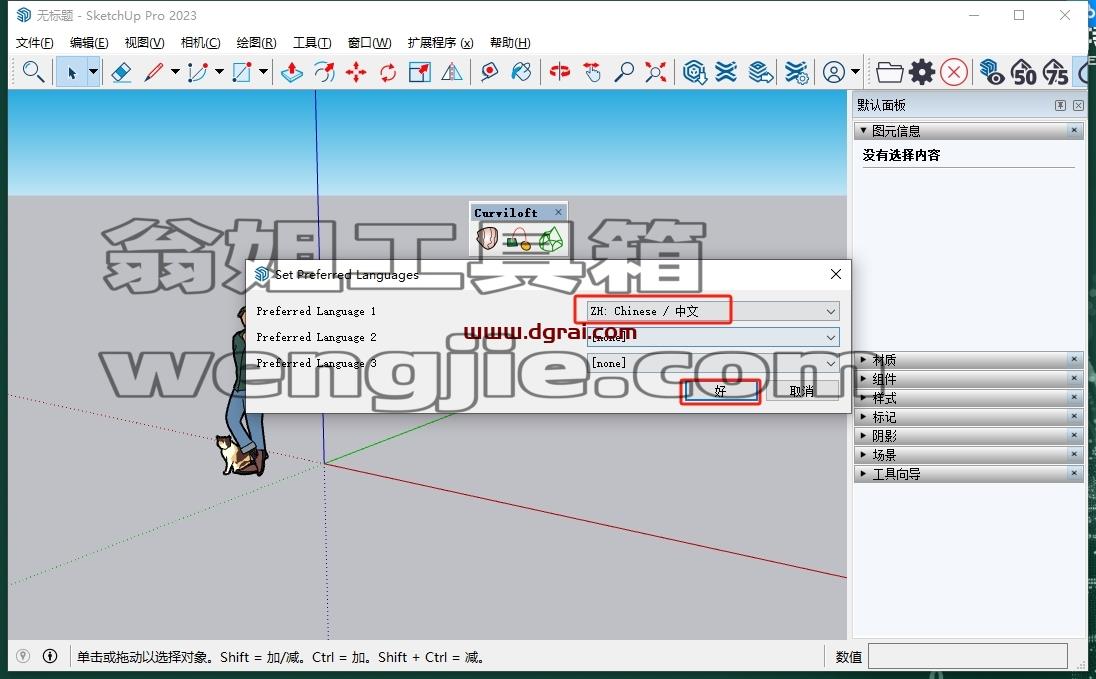Open the 工具(T) menu
This screenshot has width=1096, height=679.
(x=312, y=43)
